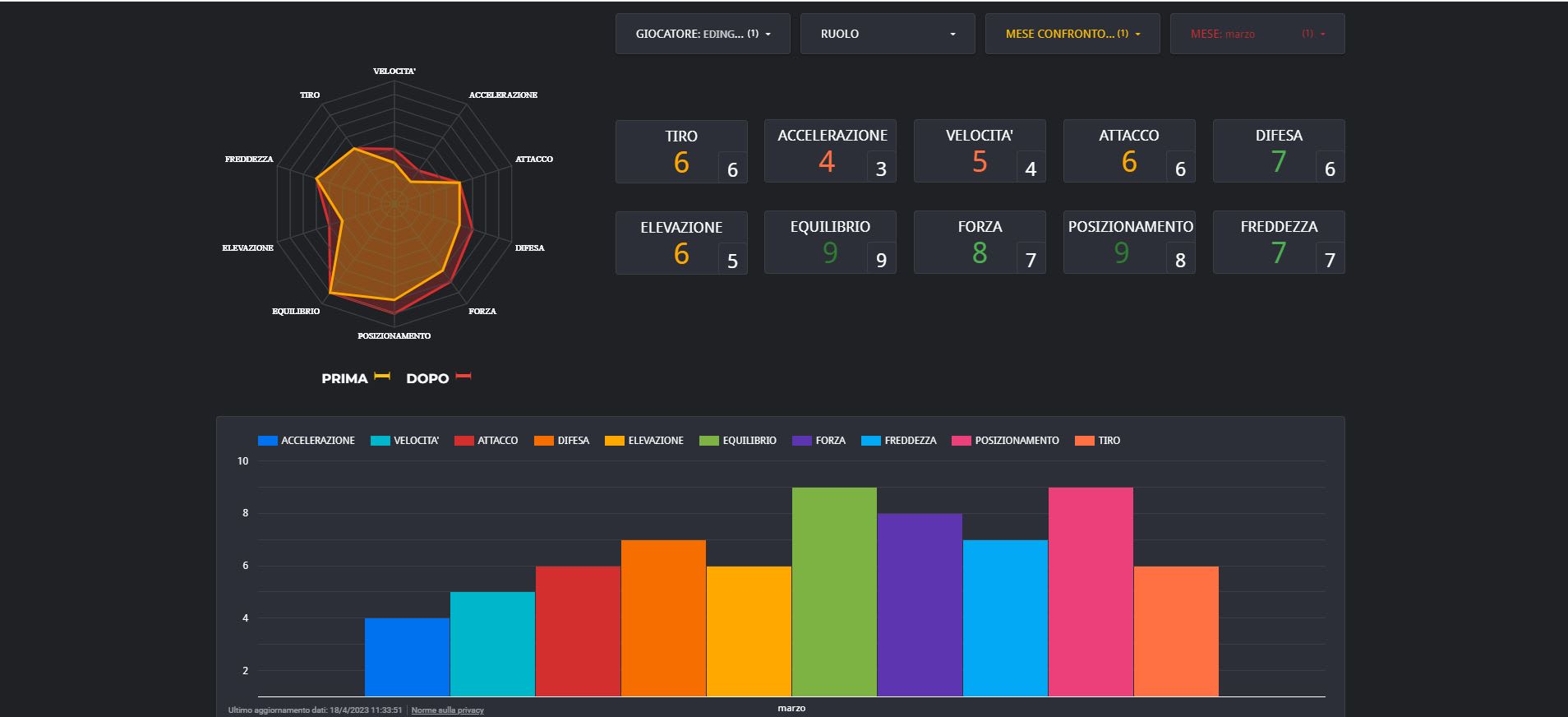This screenshot has width=1568, height=717.
Task: Click the green EQUILIBRIO bar
Action: [834, 592]
